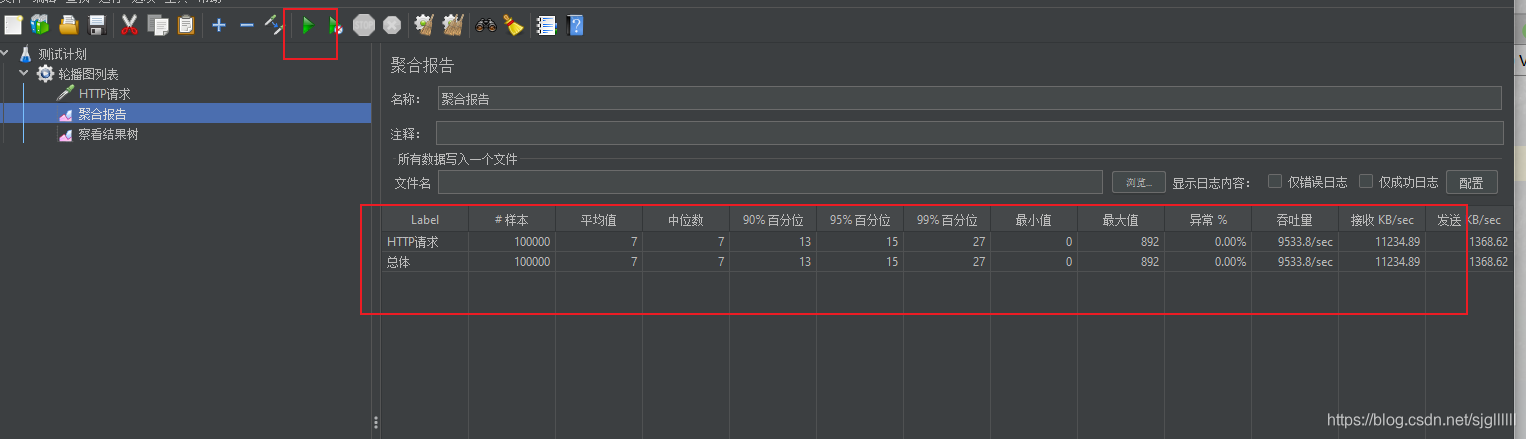Click the Toggle enable/disable toolbar icon
This screenshot has width=1526, height=439.
click(274, 25)
